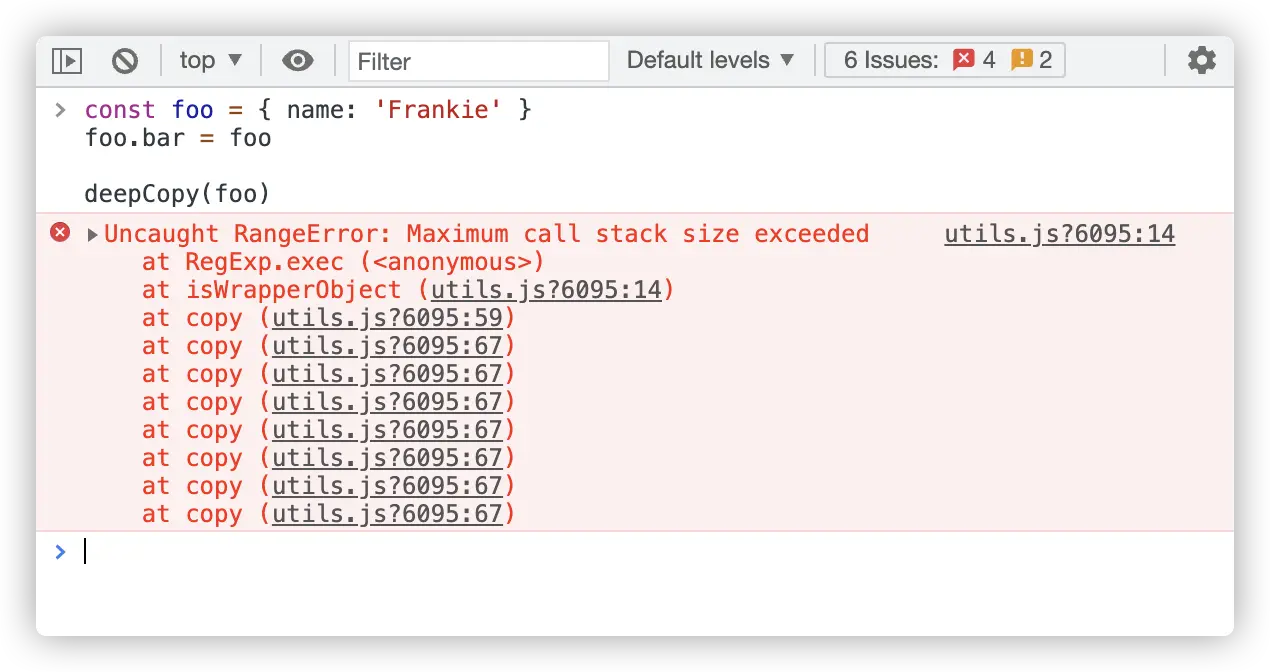
Task: Open the top context dropdown
Action: coord(211,60)
